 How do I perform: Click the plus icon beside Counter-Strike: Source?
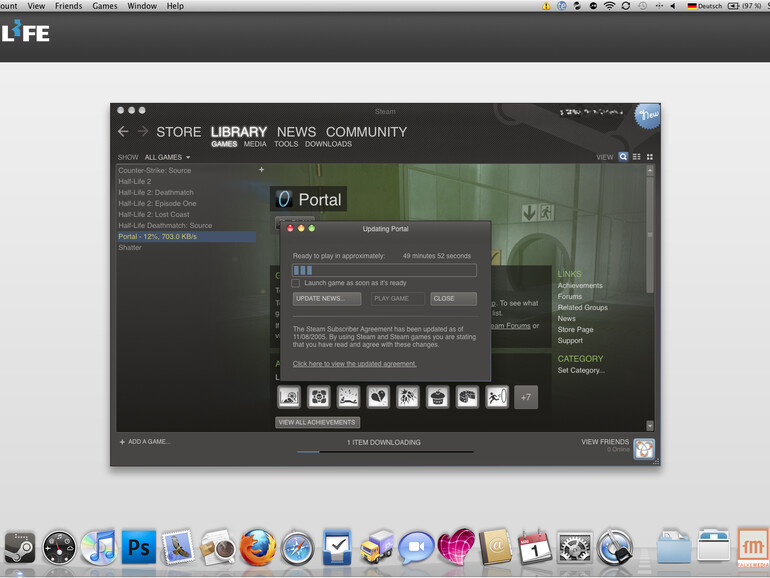[261, 169]
